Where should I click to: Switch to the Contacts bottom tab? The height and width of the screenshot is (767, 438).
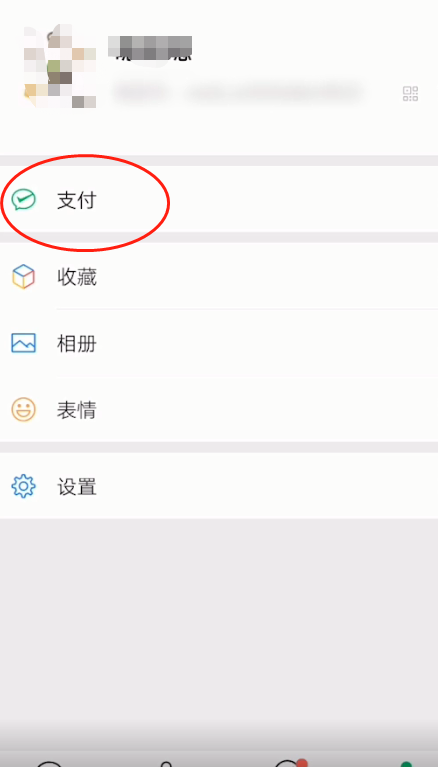(166, 763)
